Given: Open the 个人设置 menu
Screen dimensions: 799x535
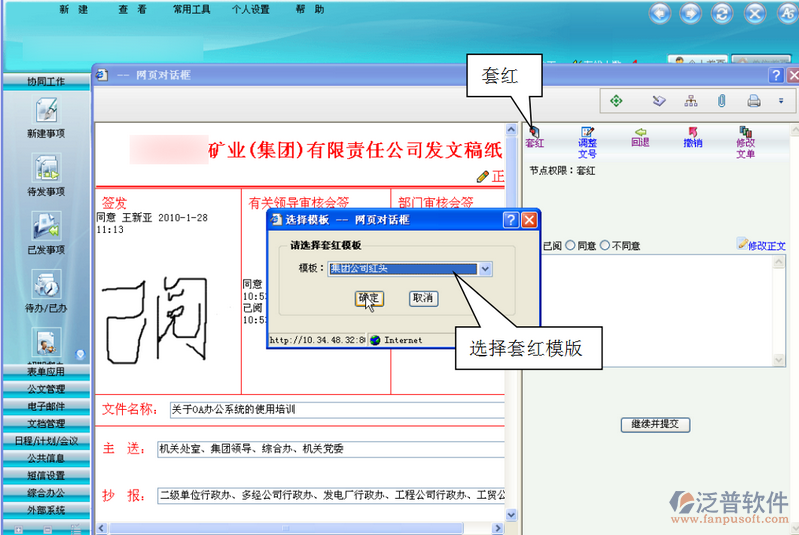Looking at the screenshot, I should (250, 10).
